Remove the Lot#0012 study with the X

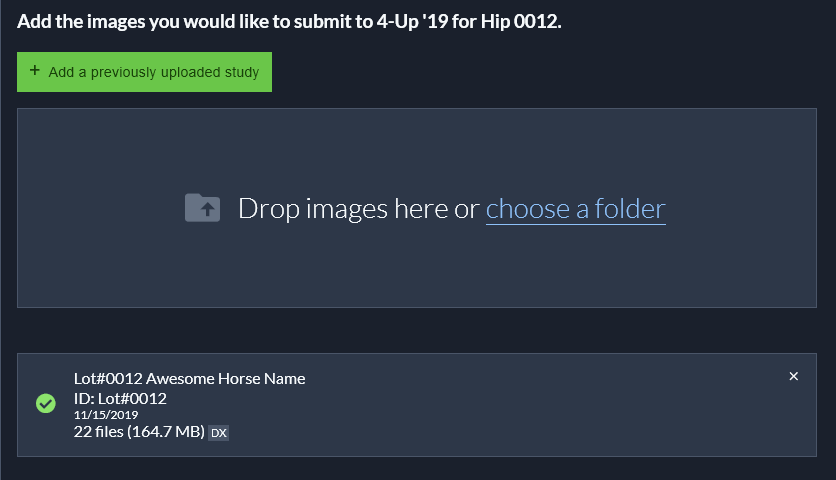coord(794,377)
